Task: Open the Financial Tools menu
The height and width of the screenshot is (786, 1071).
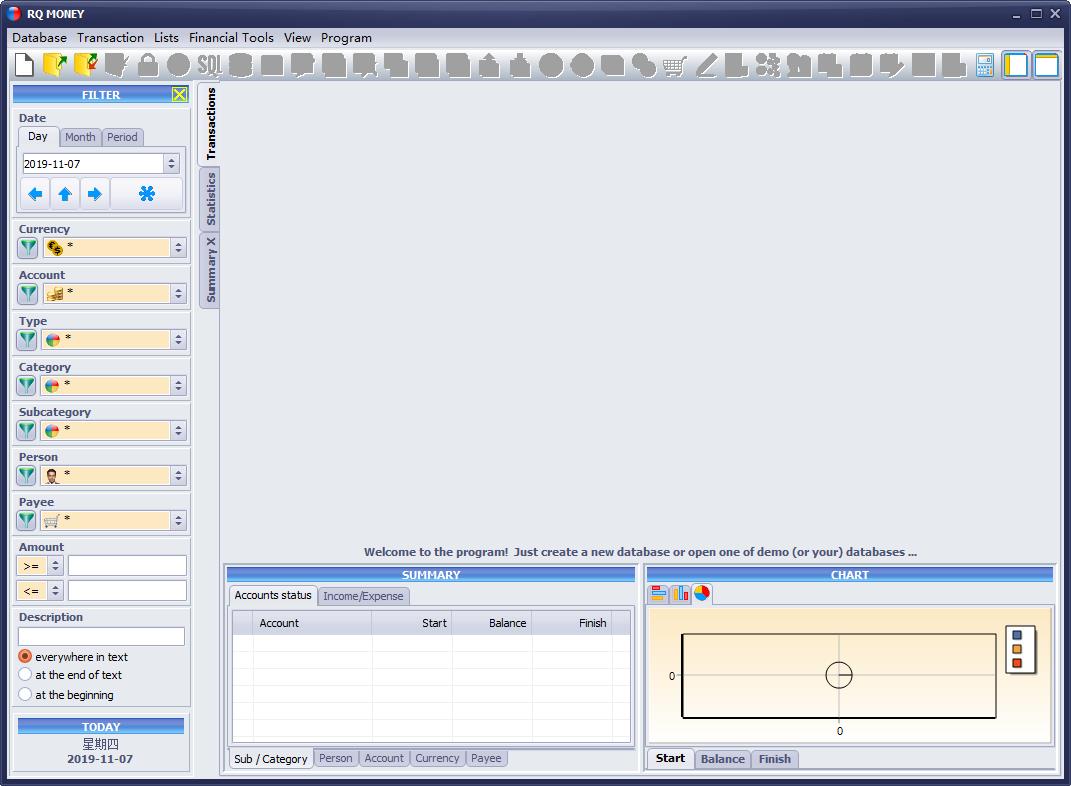Action: pos(231,38)
